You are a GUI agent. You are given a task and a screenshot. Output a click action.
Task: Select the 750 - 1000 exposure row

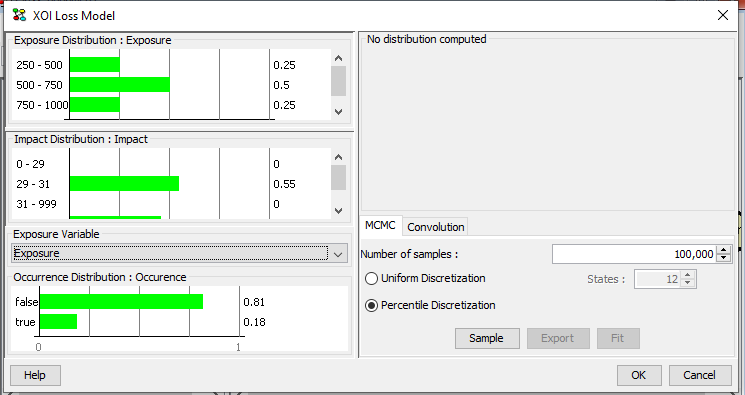pyautogui.click(x=171, y=105)
